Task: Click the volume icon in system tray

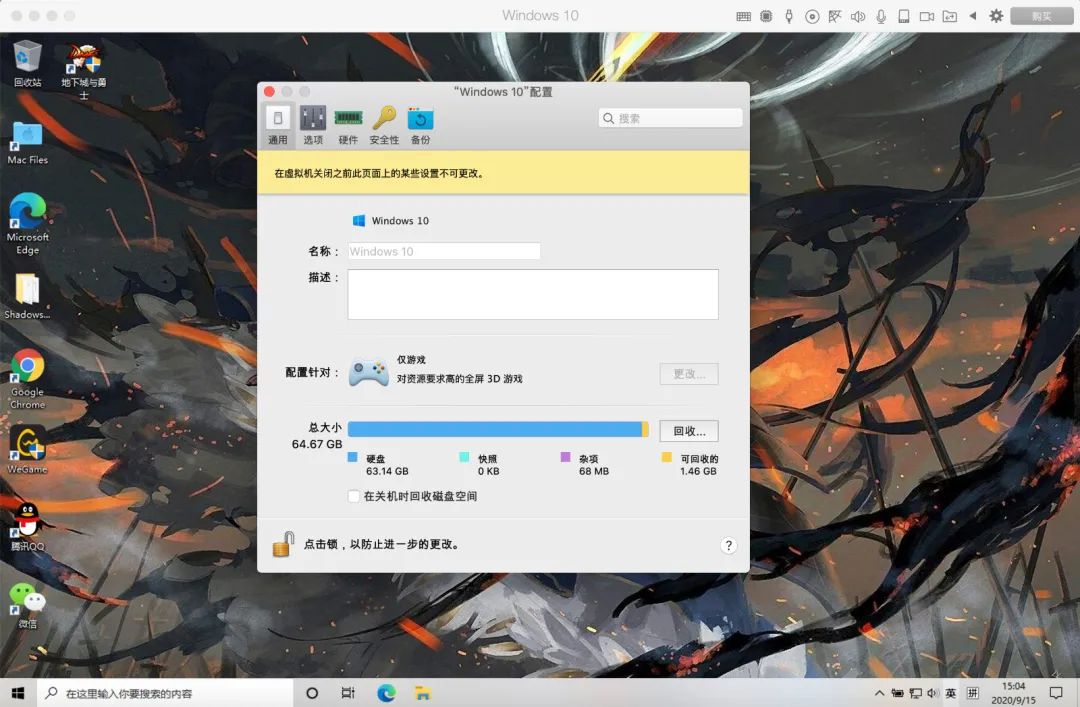Action: [x=933, y=693]
